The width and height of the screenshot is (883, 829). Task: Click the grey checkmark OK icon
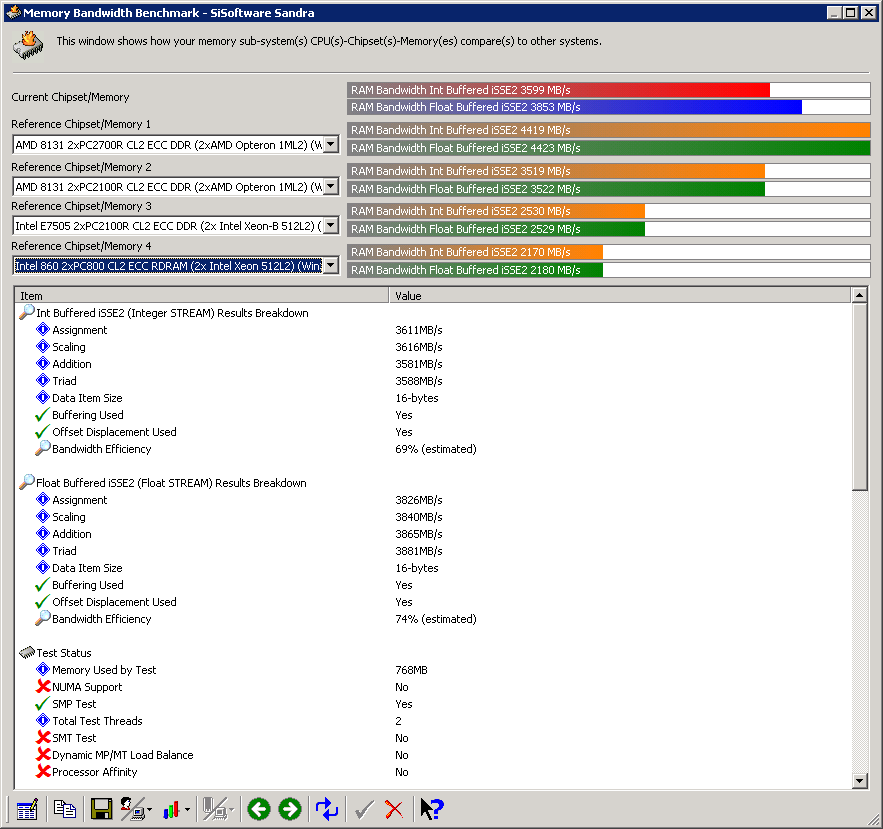(364, 810)
